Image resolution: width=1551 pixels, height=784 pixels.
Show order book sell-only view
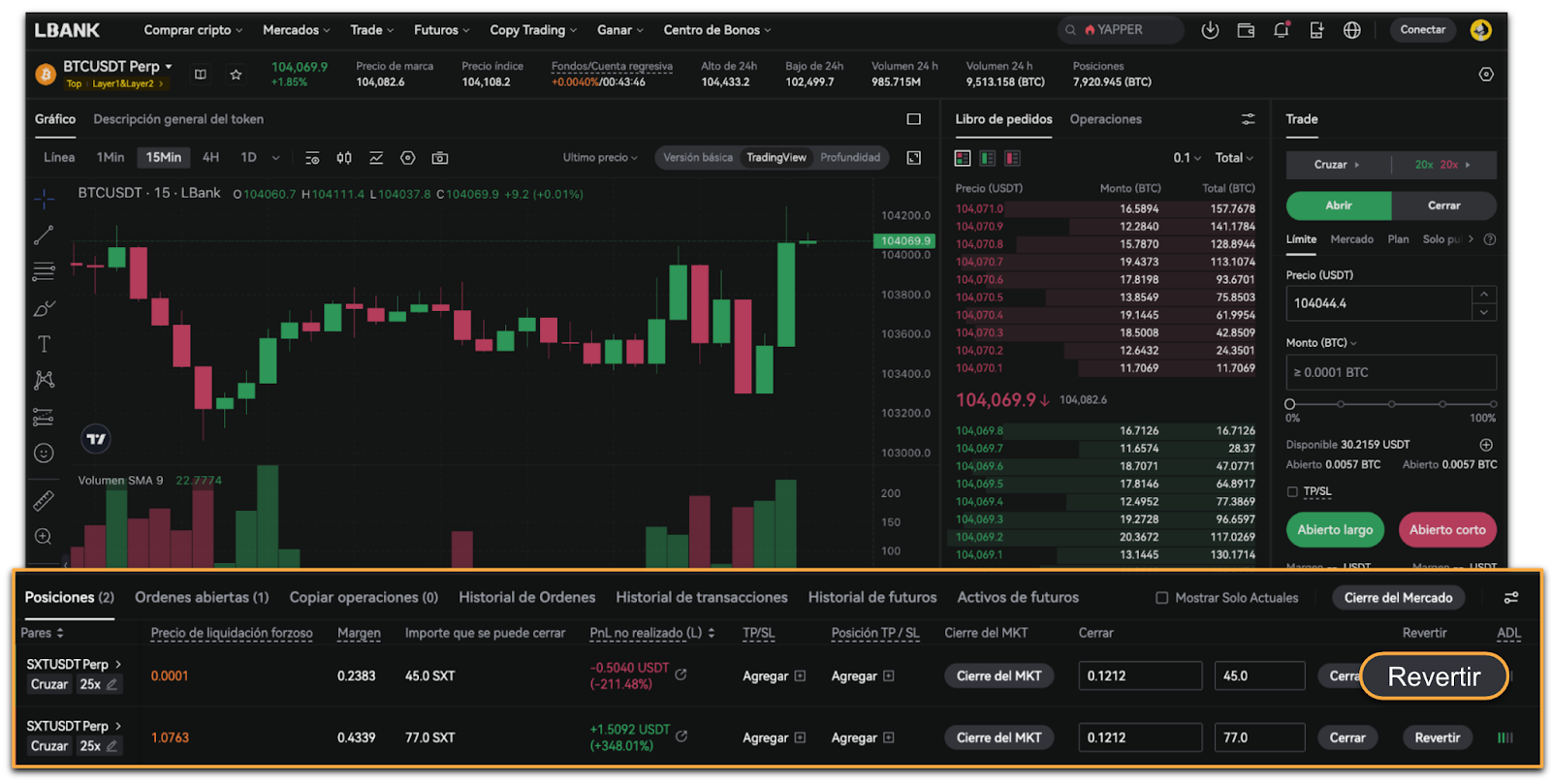[x=1012, y=158]
